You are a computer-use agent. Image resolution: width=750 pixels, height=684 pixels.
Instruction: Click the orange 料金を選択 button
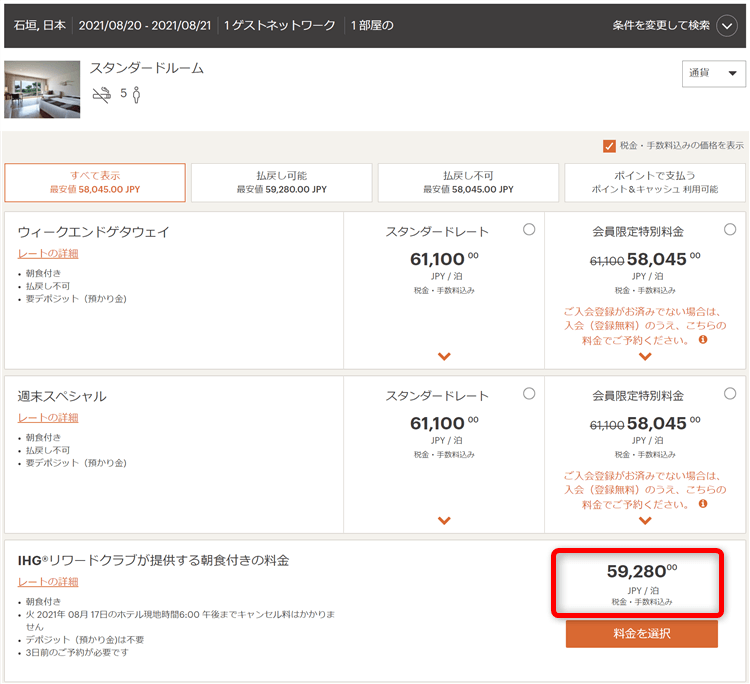pos(641,633)
